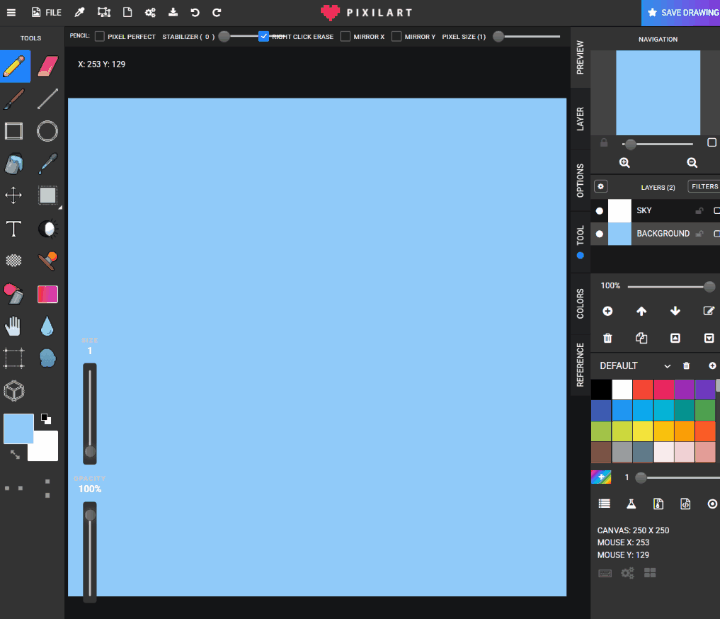
Task: Open the Tool side tab
Action: pyautogui.click(x=580, y=242)
